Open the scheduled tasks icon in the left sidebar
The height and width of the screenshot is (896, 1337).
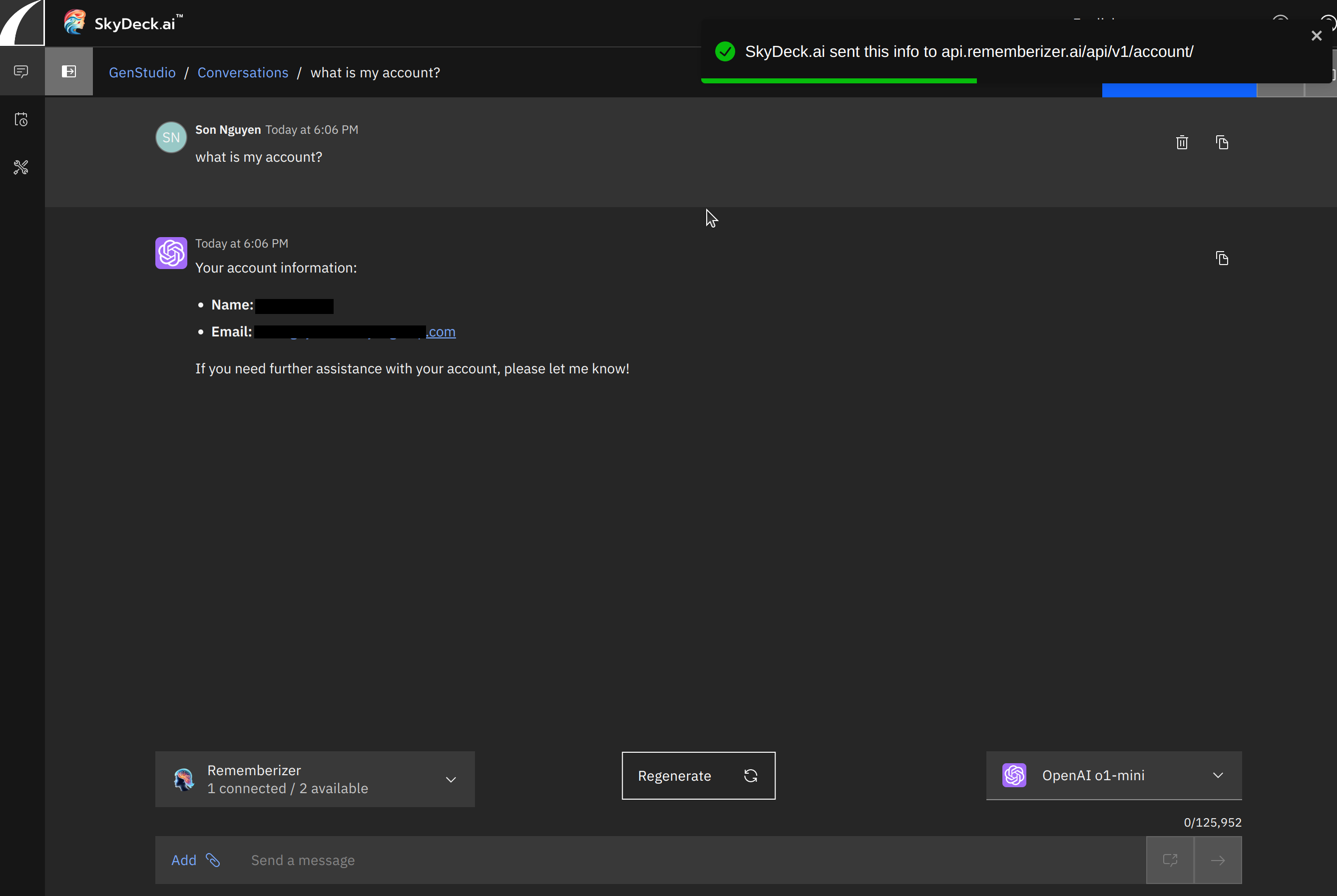[x=21, y=119]
